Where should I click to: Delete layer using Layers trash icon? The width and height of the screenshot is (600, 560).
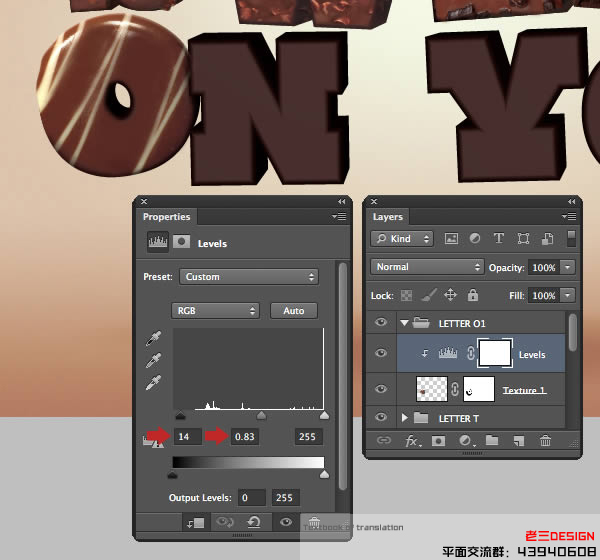tap(545, 440)
